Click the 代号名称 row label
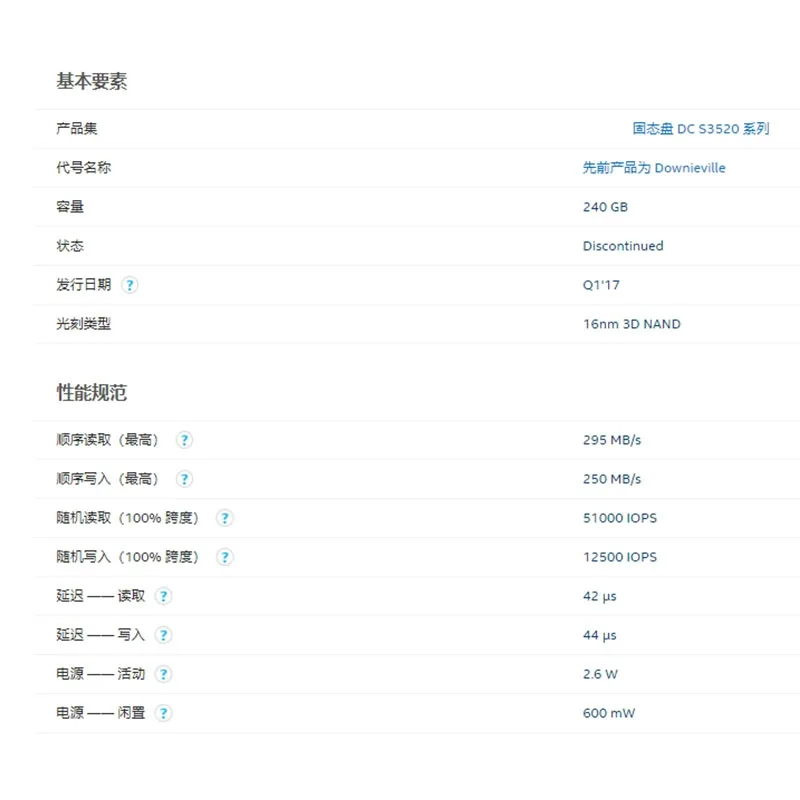 [83, 167]
